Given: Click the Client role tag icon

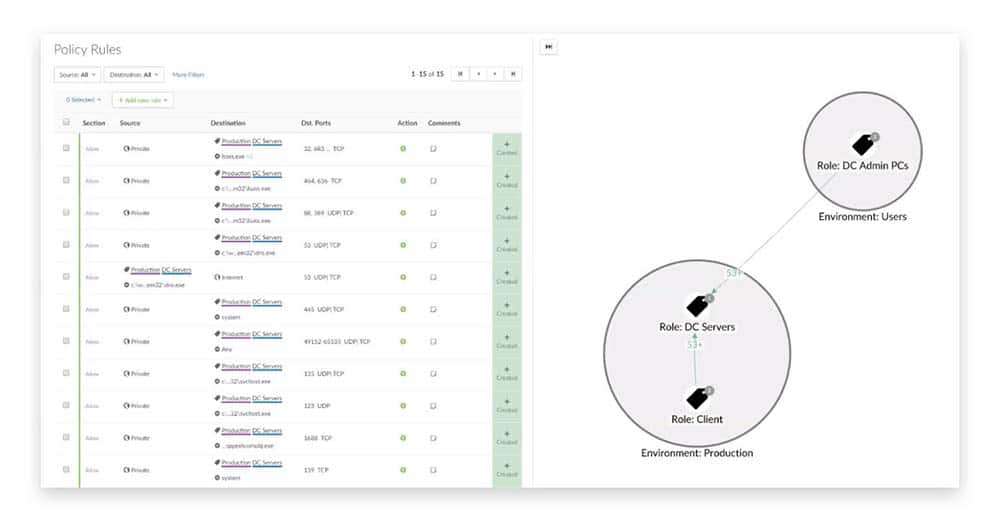Looking at the screenshot, I should click(x=696, y=399).
